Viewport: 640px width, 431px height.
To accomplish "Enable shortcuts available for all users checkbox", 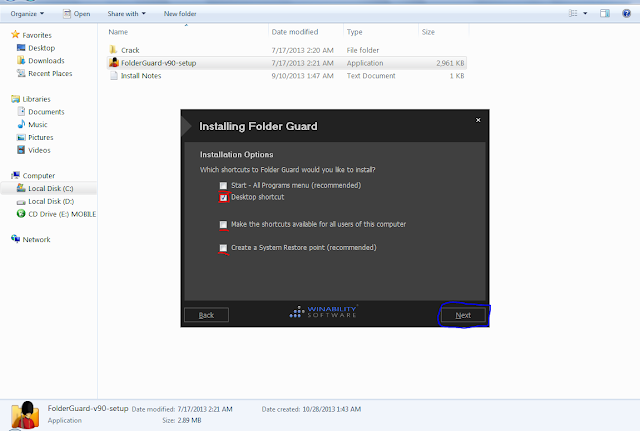I will pyautogui.click(x=223, y=224).
